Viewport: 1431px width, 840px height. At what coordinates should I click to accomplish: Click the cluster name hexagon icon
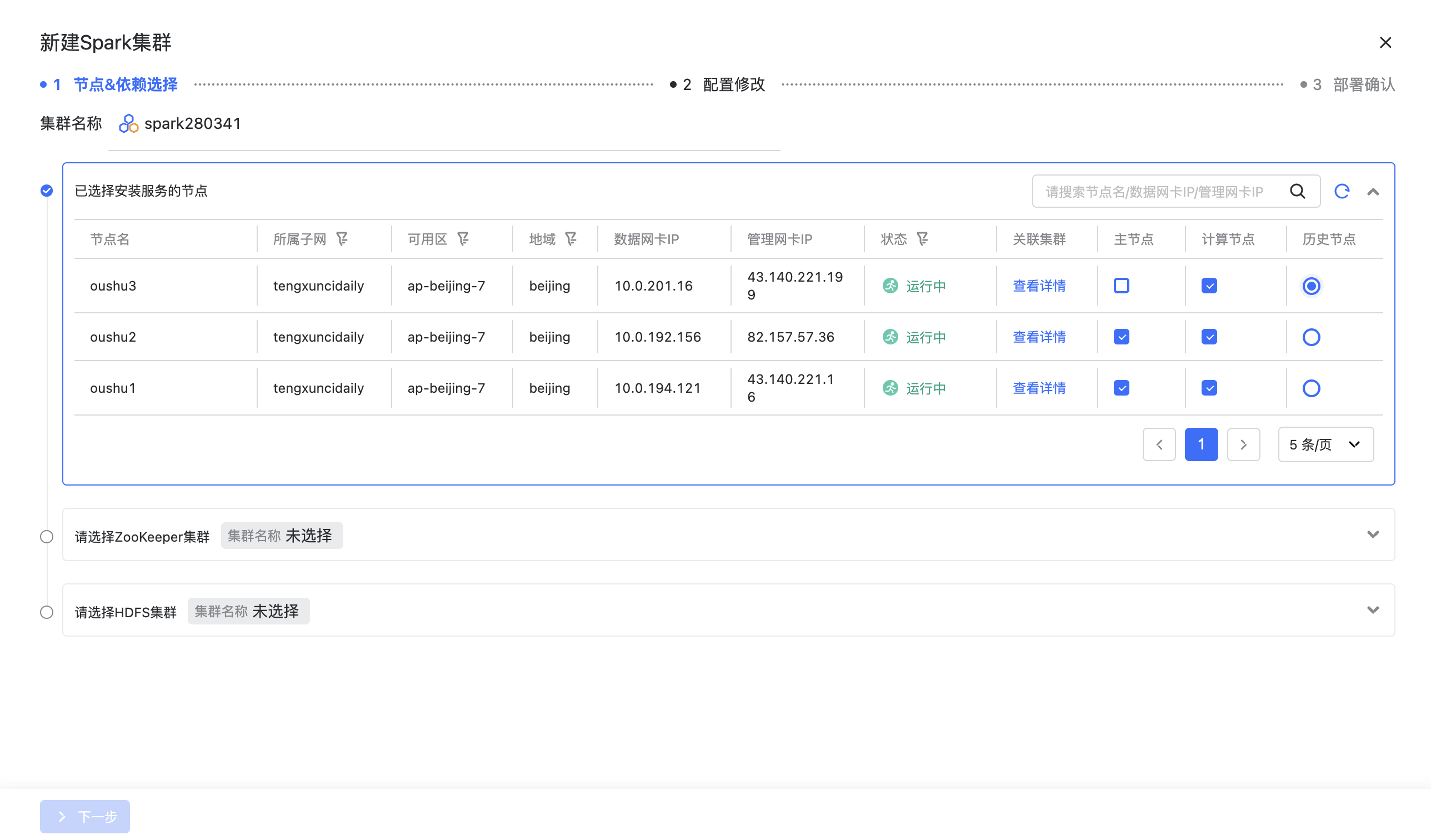[x=128, y=124]
